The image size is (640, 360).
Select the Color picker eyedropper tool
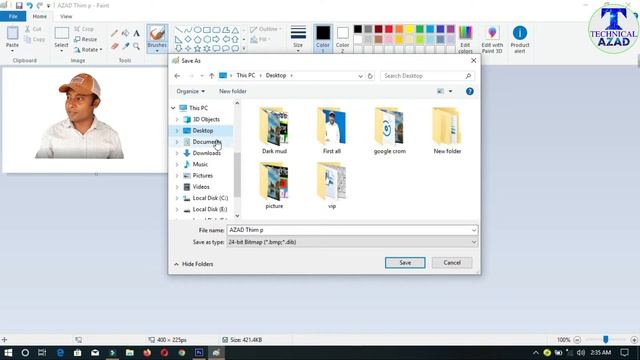[125, 46]
